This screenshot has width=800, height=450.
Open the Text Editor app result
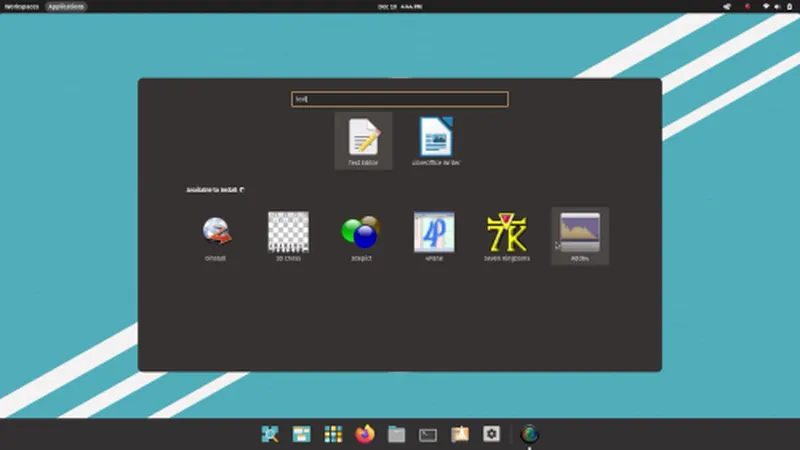point(363,138)
